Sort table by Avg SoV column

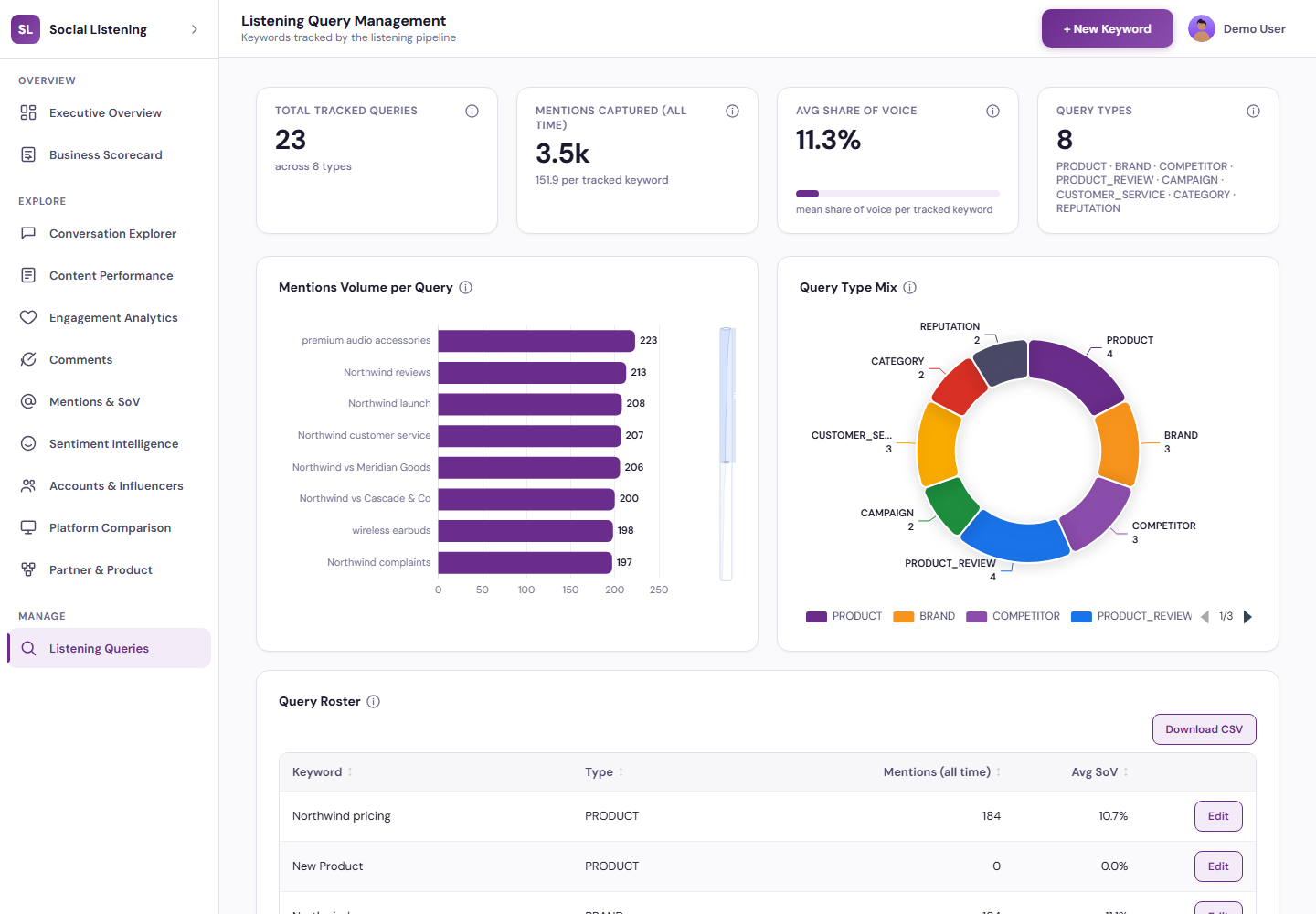click(x=1099, y=772)
